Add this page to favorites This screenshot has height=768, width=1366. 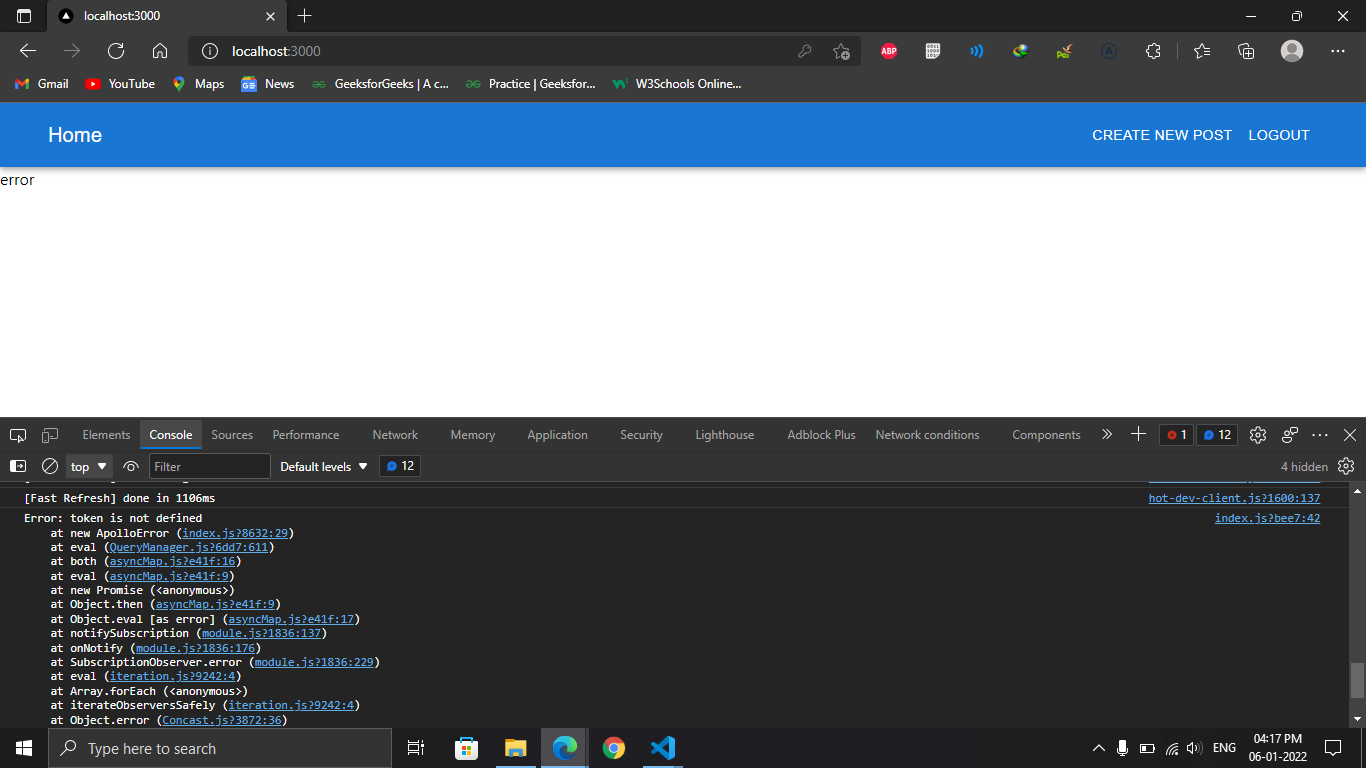coord(842,51)
